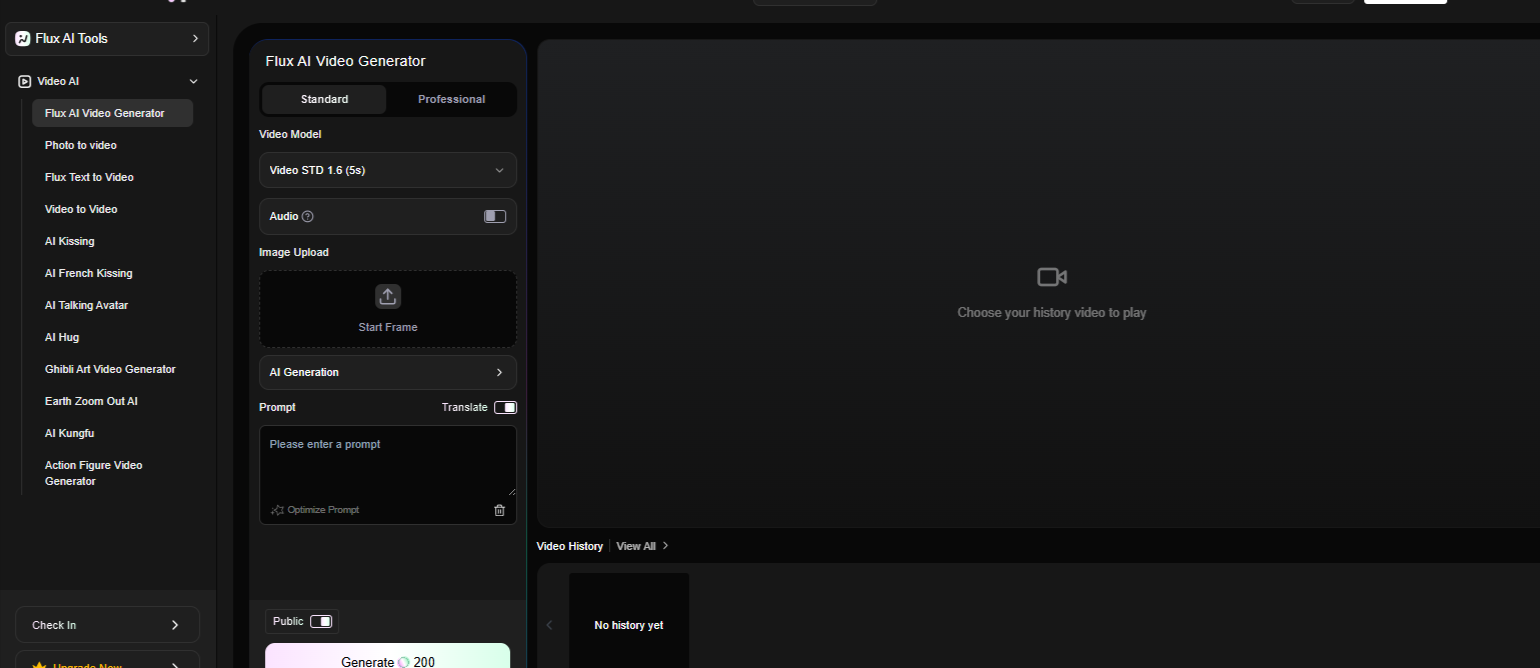The image size is (1540, 668).
Task: Collapse the Video AI section chevron
Action: tap(194, 81)
